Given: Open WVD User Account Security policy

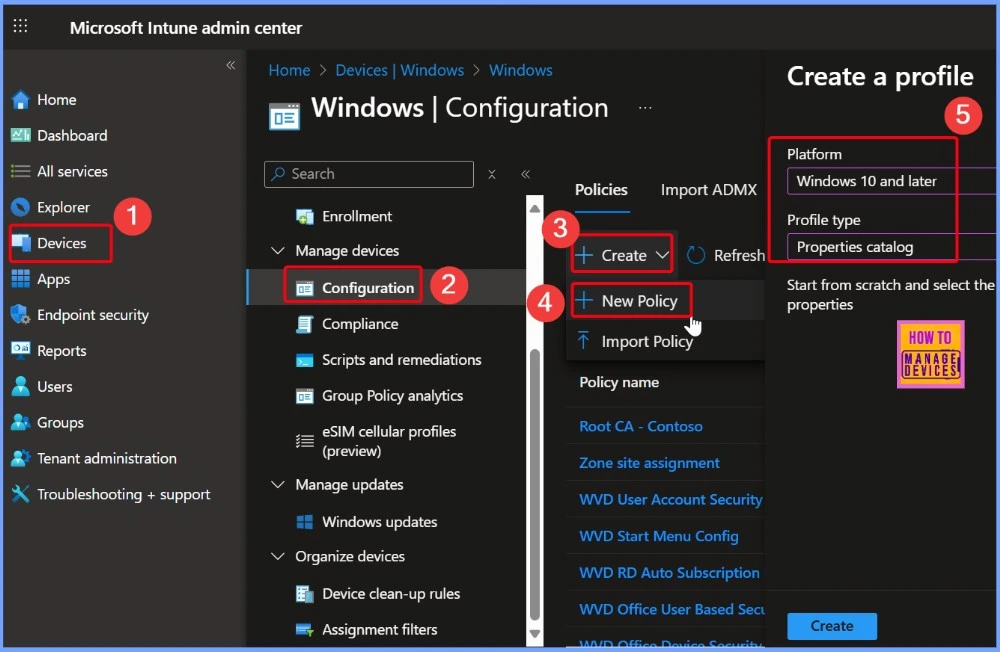Looking at the screenshot, I should pyautogui.click(x=670, y=500).
